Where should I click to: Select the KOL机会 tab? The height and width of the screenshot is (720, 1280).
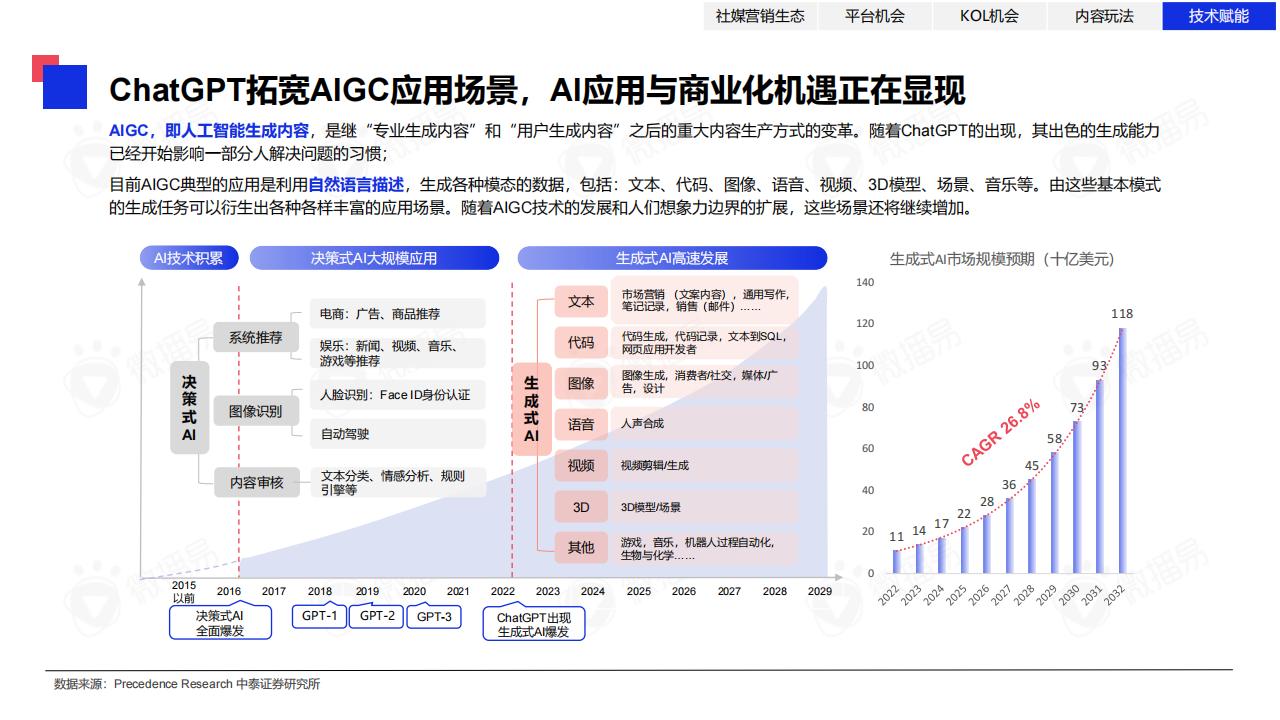point(989,16)
